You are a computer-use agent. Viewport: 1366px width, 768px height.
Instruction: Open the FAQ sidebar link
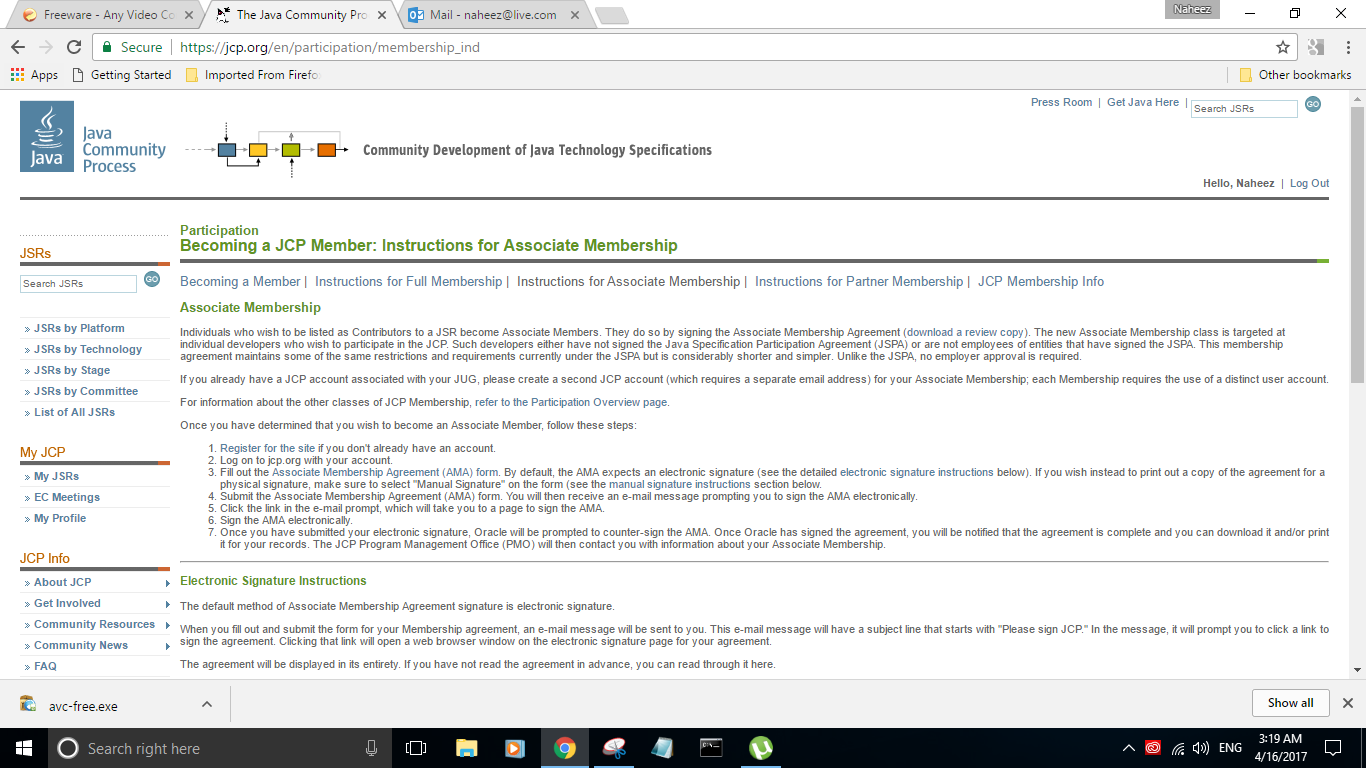click(x=45, y=666)
